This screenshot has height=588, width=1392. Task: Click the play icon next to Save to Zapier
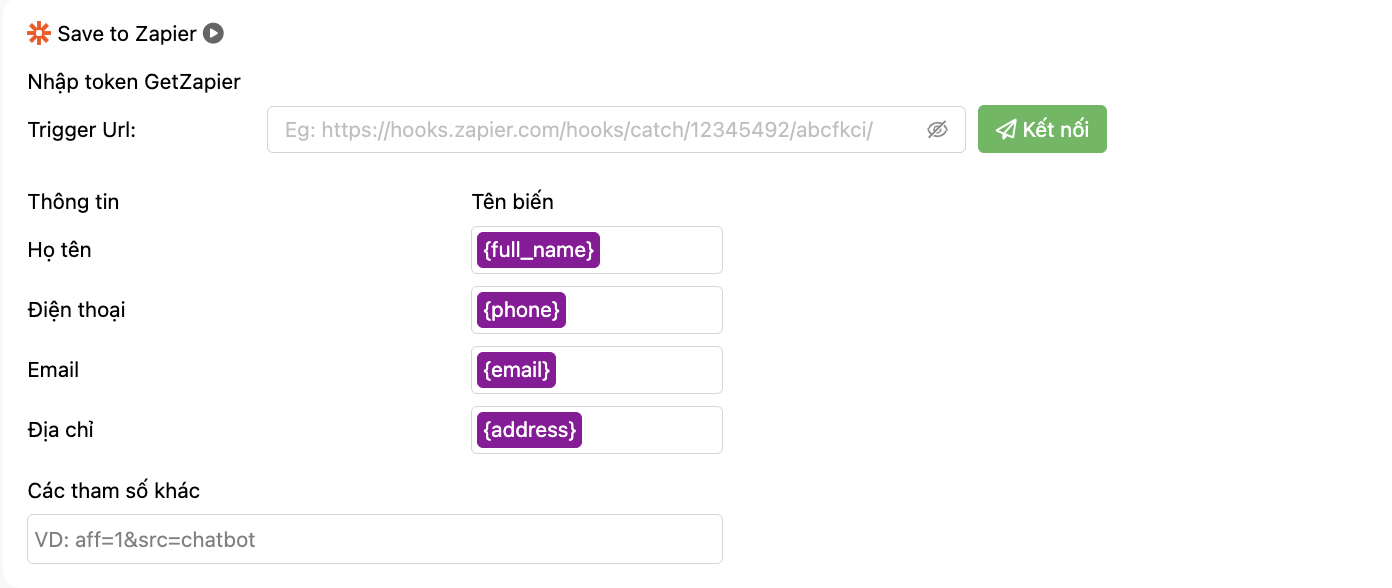[x=212, y=33]
